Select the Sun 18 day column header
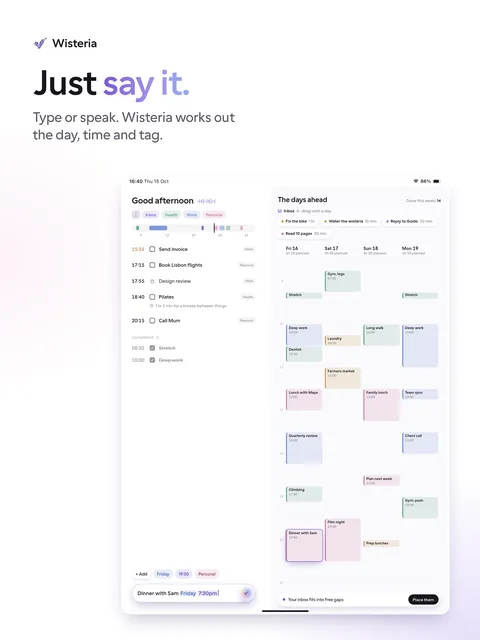The width and height of the screenshot is (480, 640). [375, 250]
